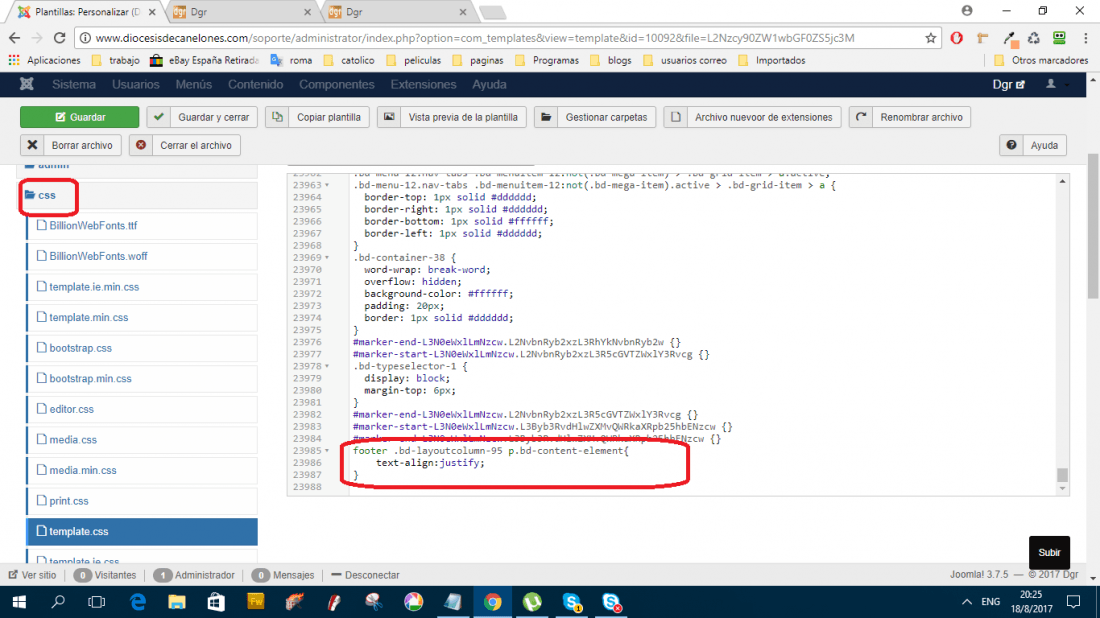Screen dimensions: 1100x618
Task: Collapse code fold at line 23985
Action: click(x=327, y=450)
